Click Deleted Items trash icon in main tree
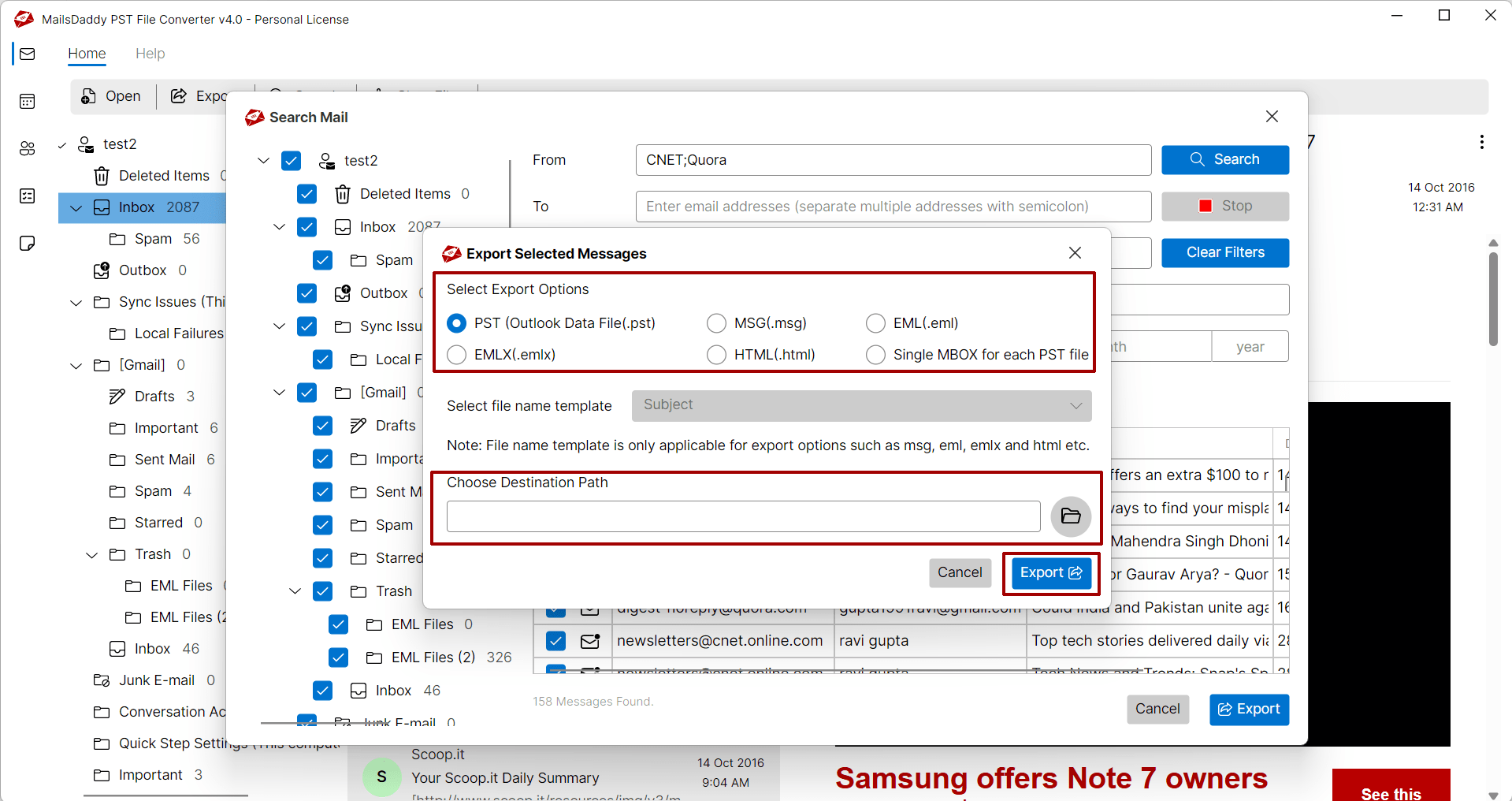 [102, 175]
